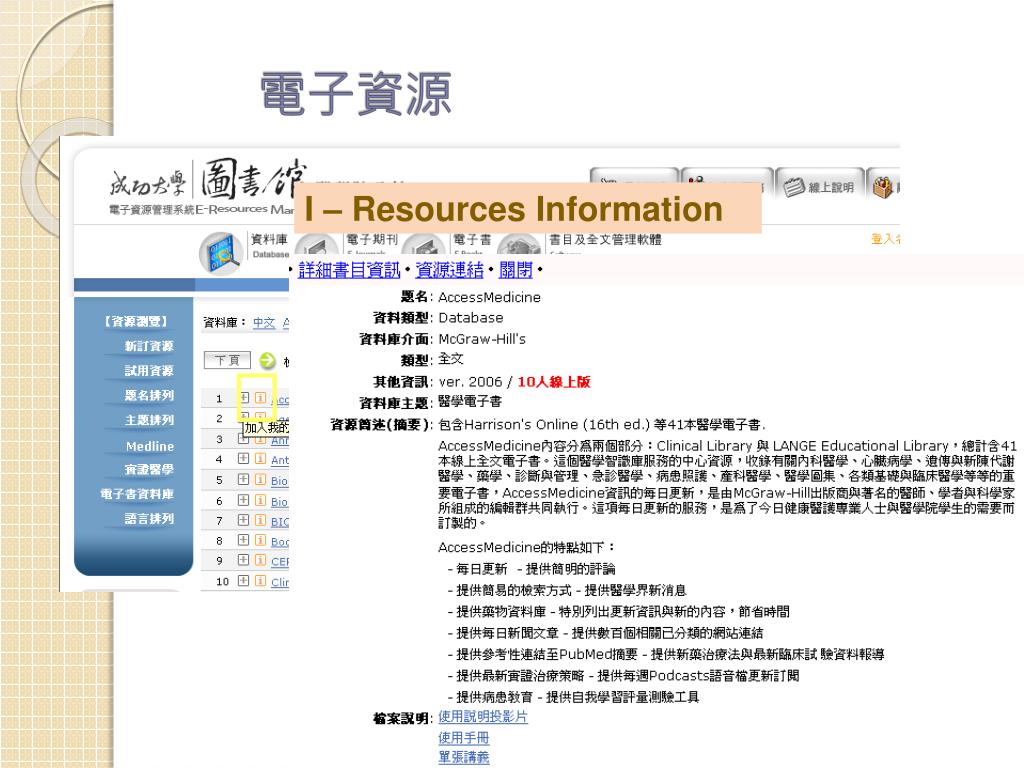Screen dimensions: 1024x768
Task: Click the plus icon in row 1
Action: (244, 397)
